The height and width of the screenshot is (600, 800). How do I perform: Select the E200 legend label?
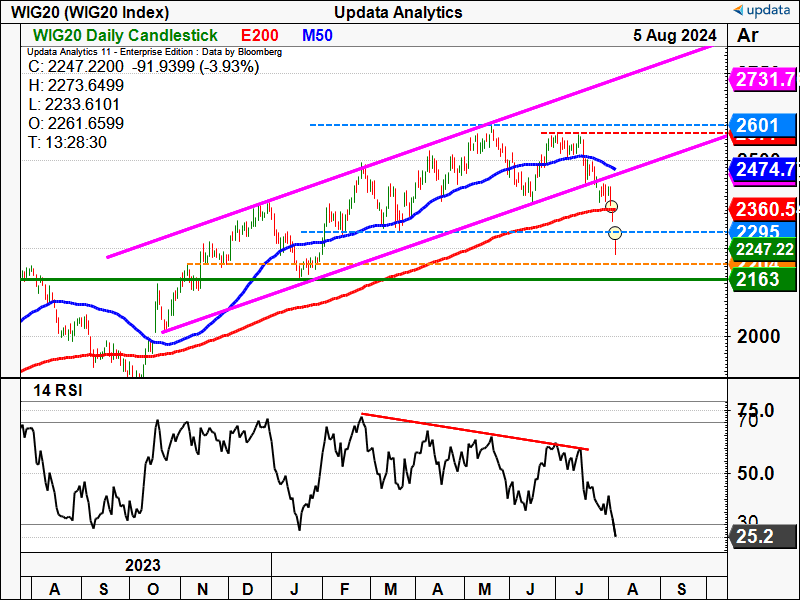[260, 35]
